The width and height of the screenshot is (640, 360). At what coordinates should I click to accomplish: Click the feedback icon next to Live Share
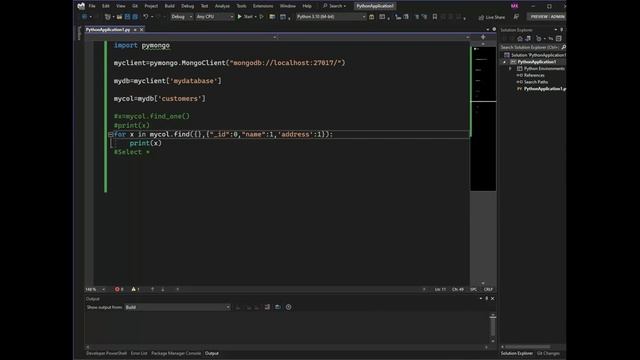516,17
